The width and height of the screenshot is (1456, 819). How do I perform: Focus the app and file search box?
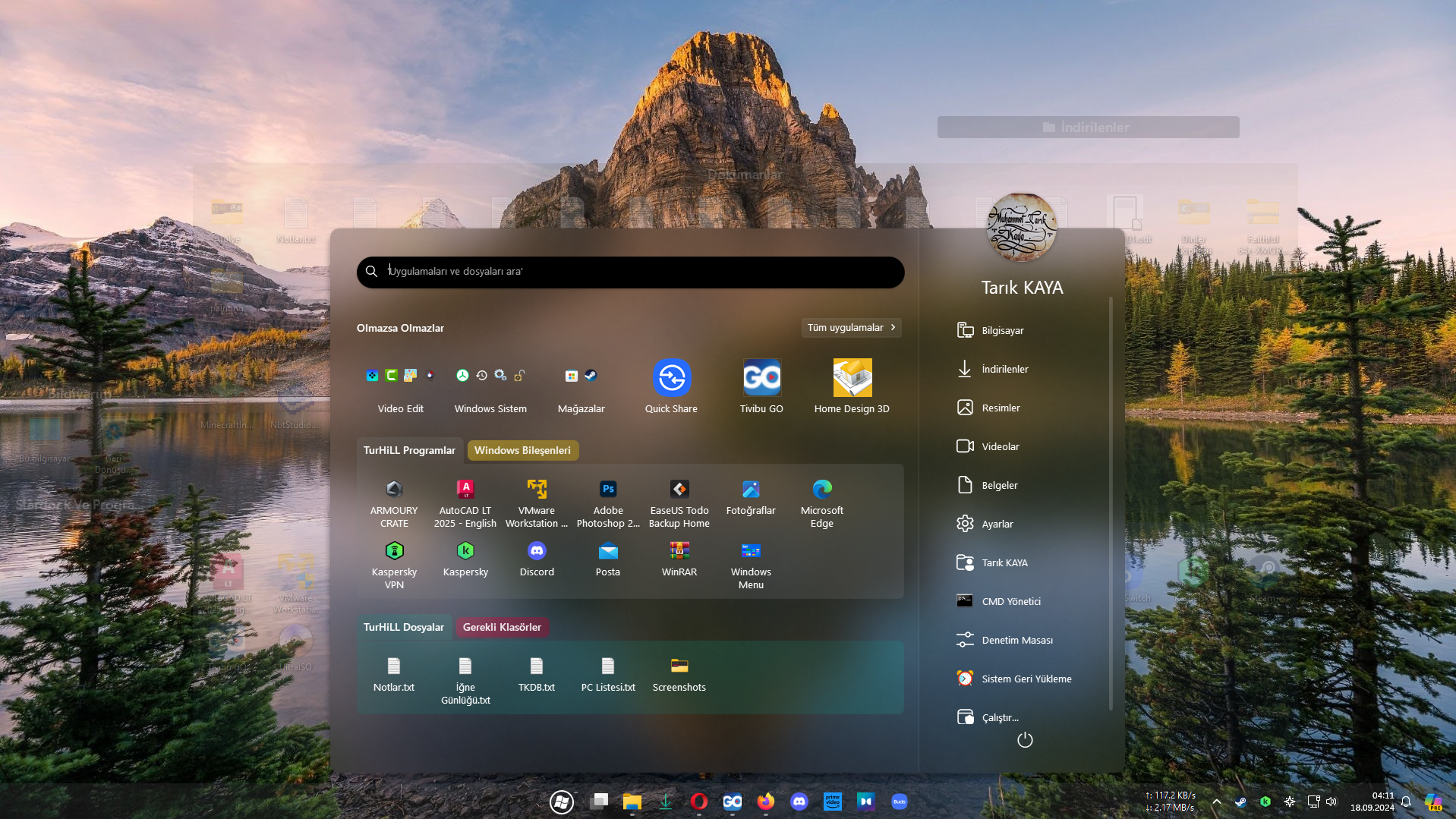[x=630, y=272]
